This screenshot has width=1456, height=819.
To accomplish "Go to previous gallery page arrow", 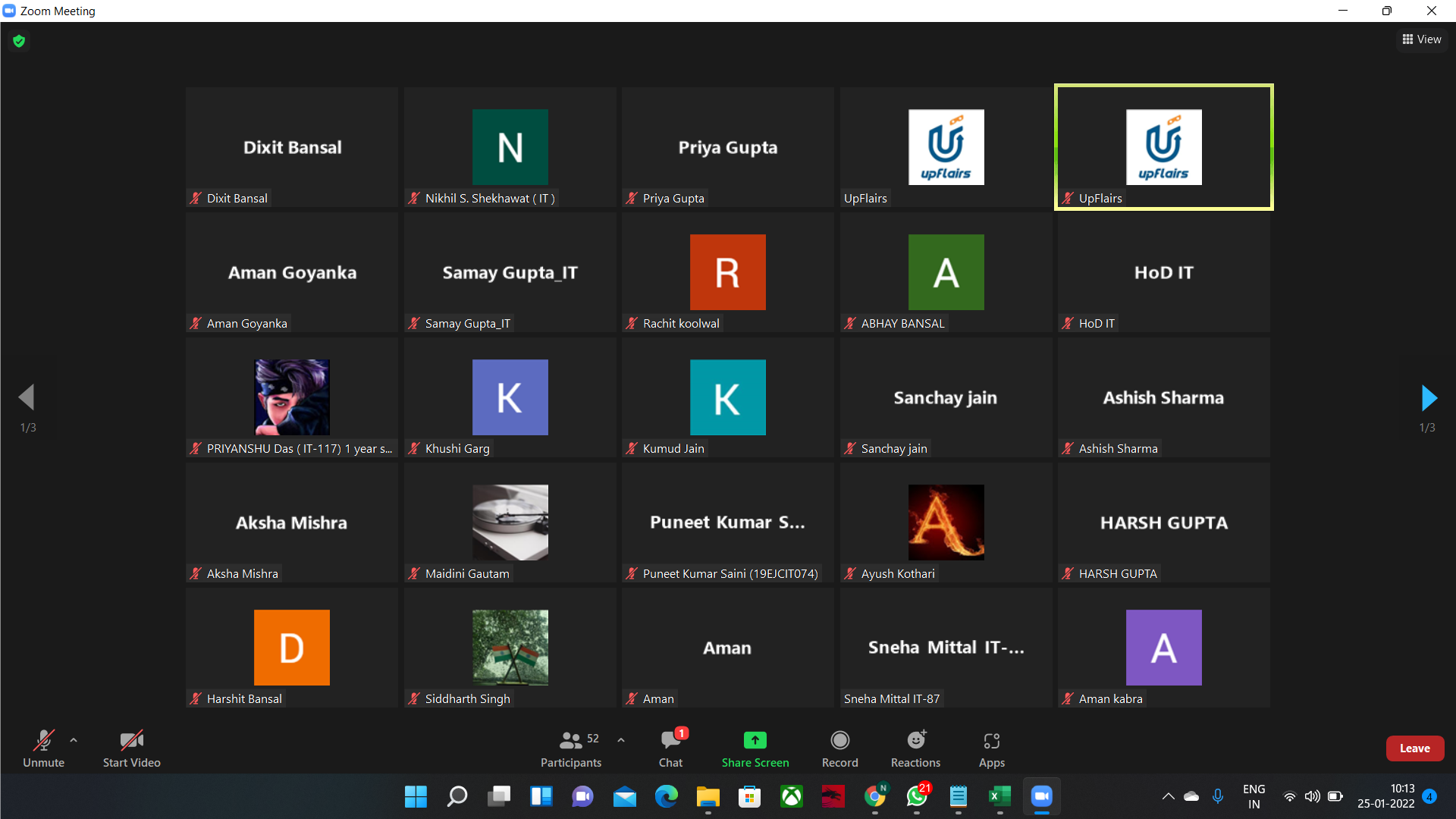I will click(27, 397).
